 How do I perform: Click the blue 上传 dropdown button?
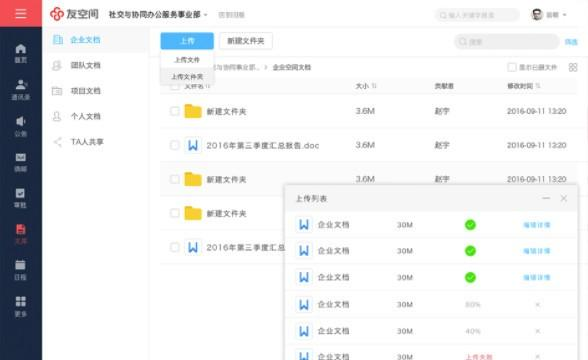tap(187, 40)
